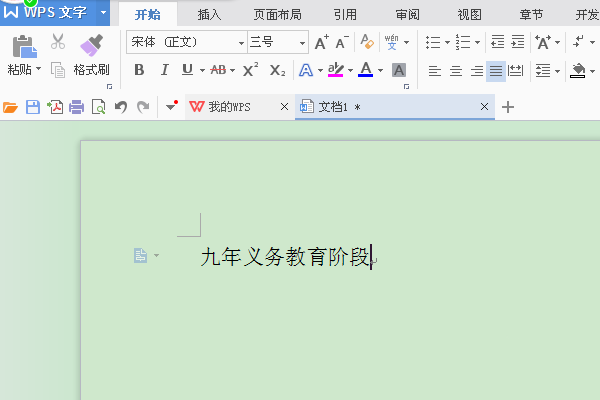Switch to the 页面布局 ribbon tab
The width and height of the screenshot is (600, 400).
click(x=277, y=15)
